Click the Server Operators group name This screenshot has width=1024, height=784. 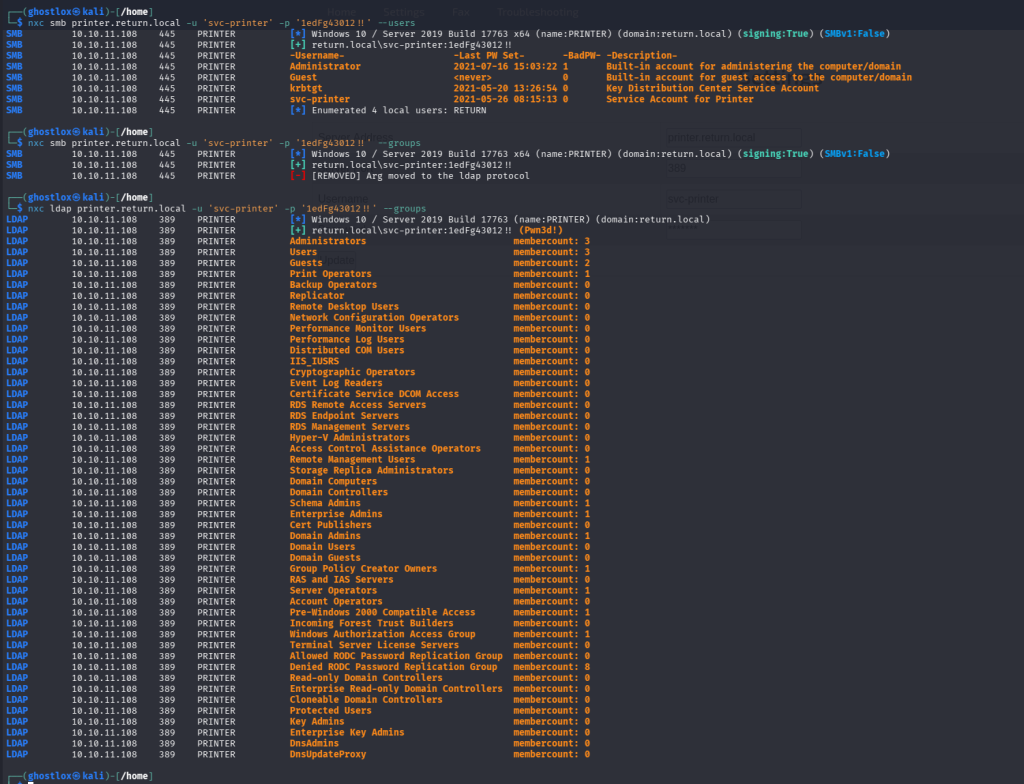(x=333, y=591)
